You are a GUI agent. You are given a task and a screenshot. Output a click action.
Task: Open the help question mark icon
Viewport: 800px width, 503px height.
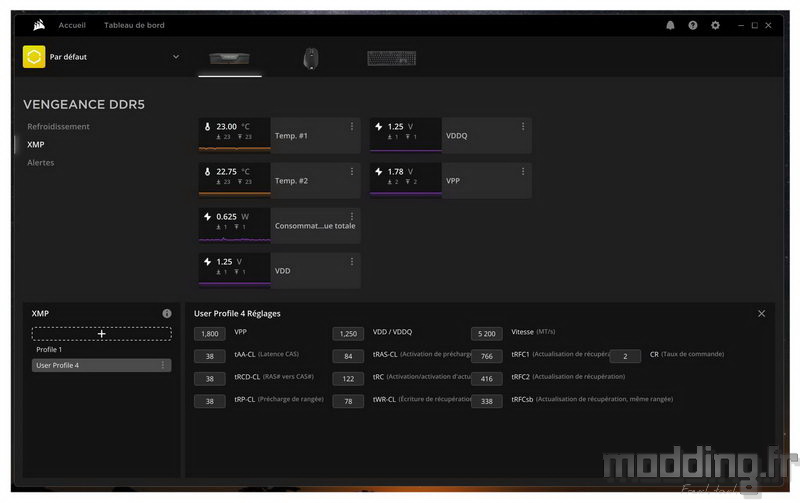692,25
